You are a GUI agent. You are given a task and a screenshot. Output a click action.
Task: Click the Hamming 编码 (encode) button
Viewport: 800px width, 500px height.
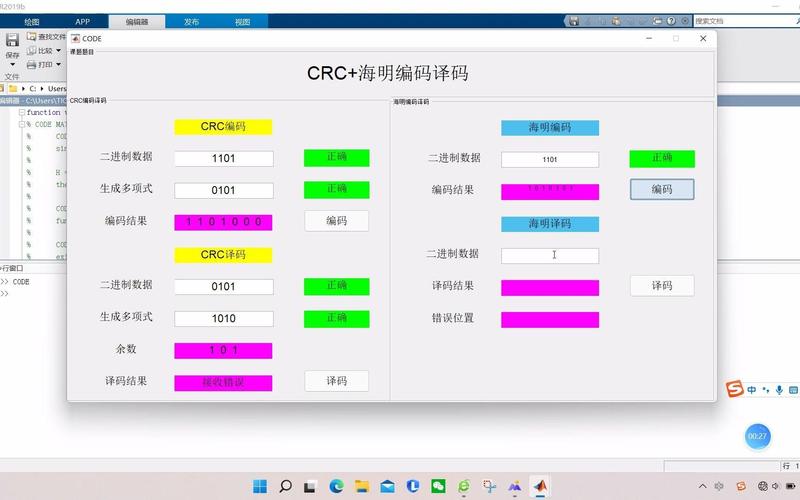click(662, 189)
